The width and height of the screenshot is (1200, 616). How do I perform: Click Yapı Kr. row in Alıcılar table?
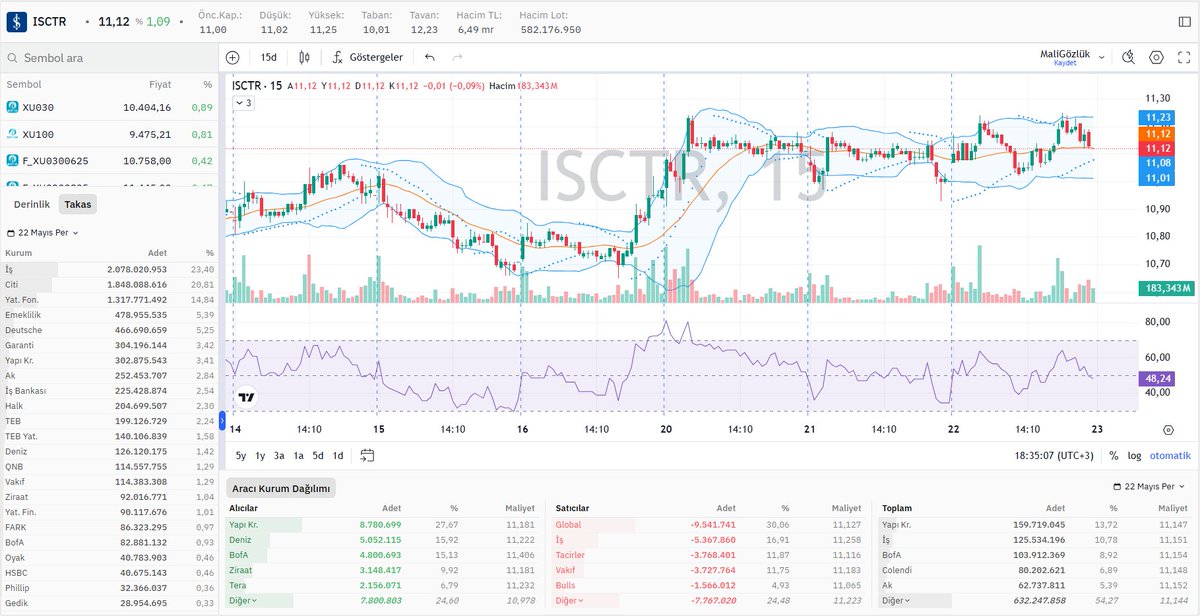(383, 524)
